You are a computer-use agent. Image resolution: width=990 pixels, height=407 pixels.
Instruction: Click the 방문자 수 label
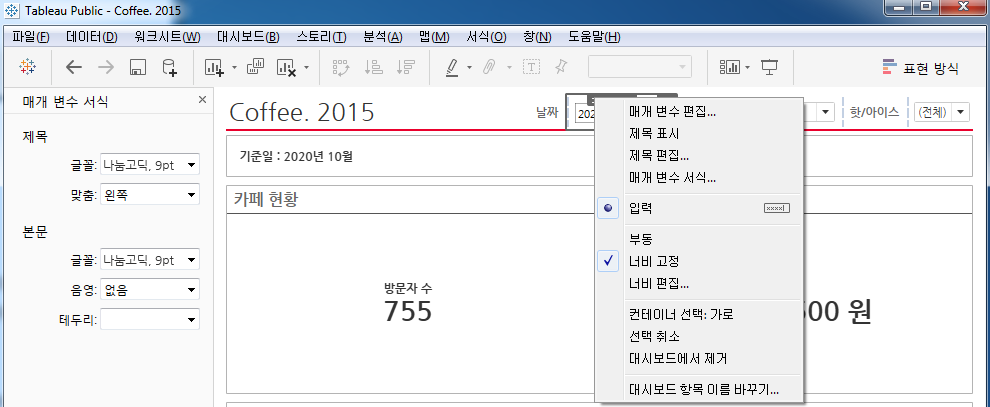point(408,289)
